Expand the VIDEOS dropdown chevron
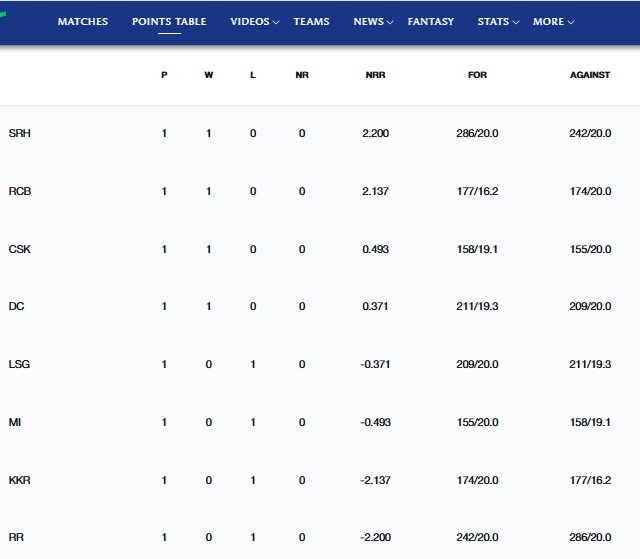 pyautogui.click(x=276, y=22)
